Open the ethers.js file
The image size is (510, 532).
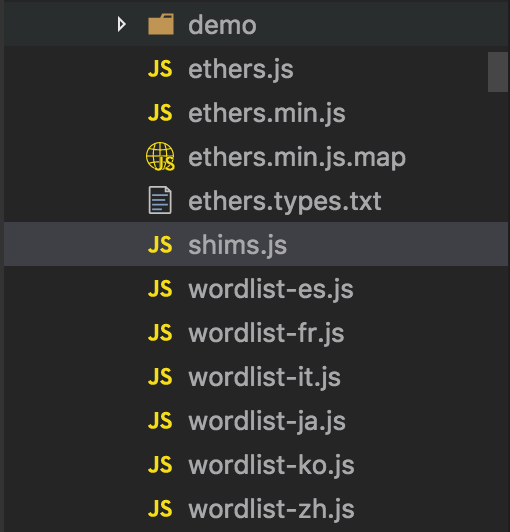pos(241,70)
